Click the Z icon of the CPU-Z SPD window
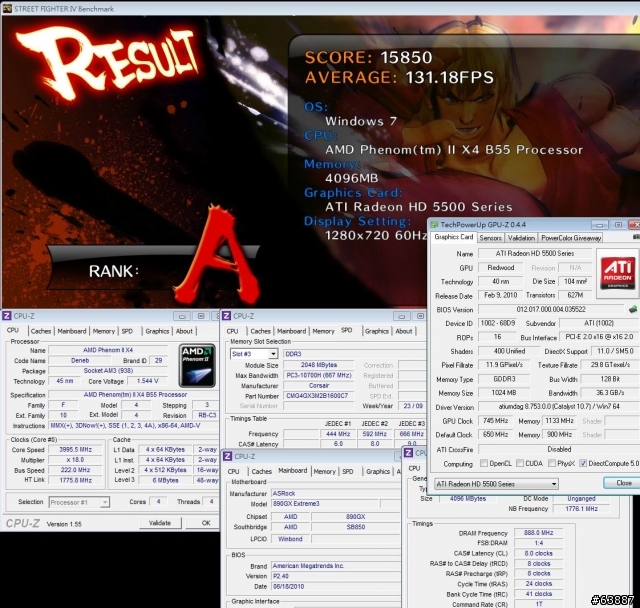The width and height of the screenshot is (640, 608). tap(227, 316)
